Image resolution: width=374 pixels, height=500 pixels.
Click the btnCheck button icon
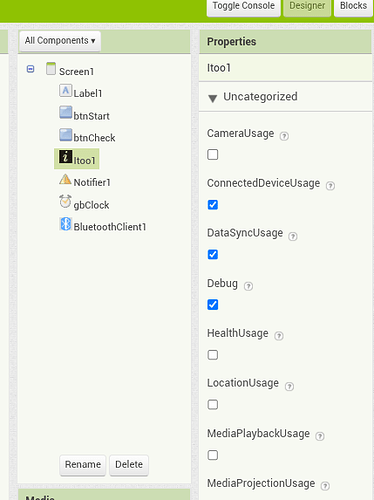65,135
